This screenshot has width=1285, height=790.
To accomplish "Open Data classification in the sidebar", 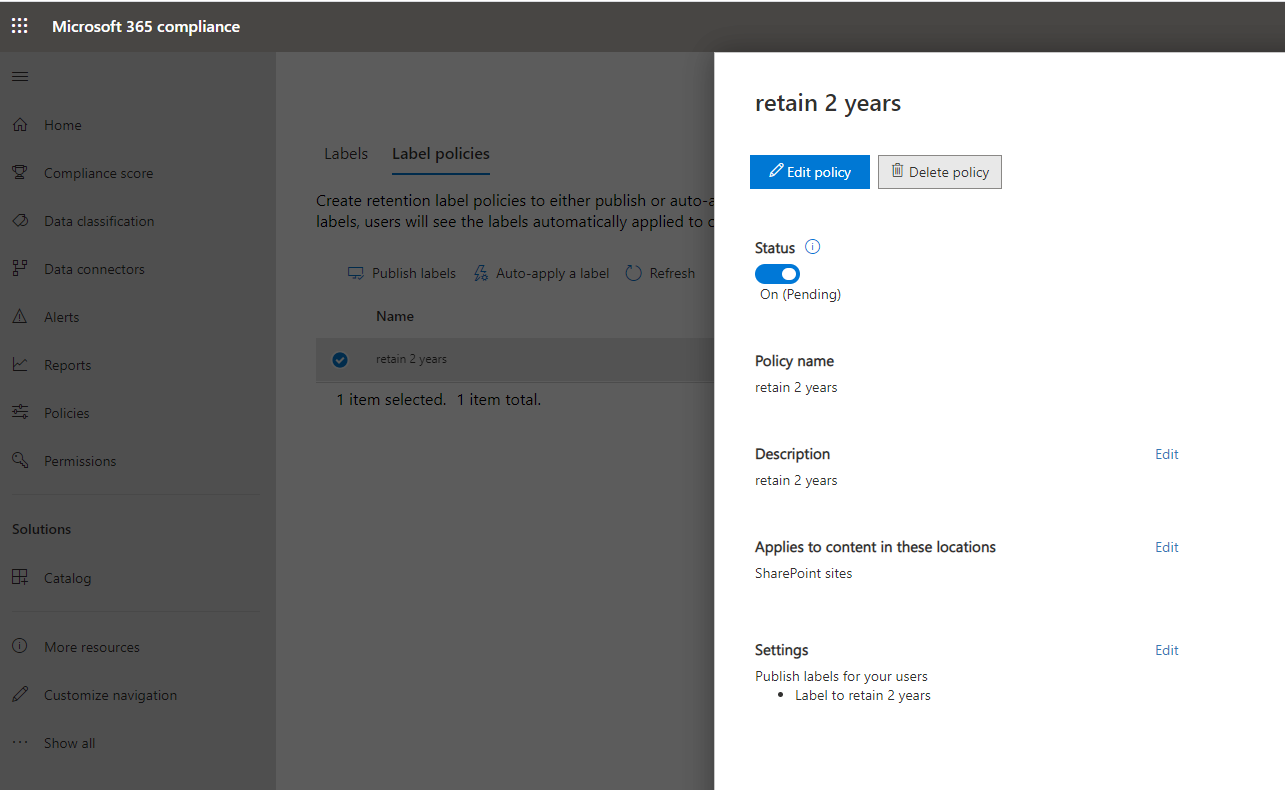I will 99,221.
